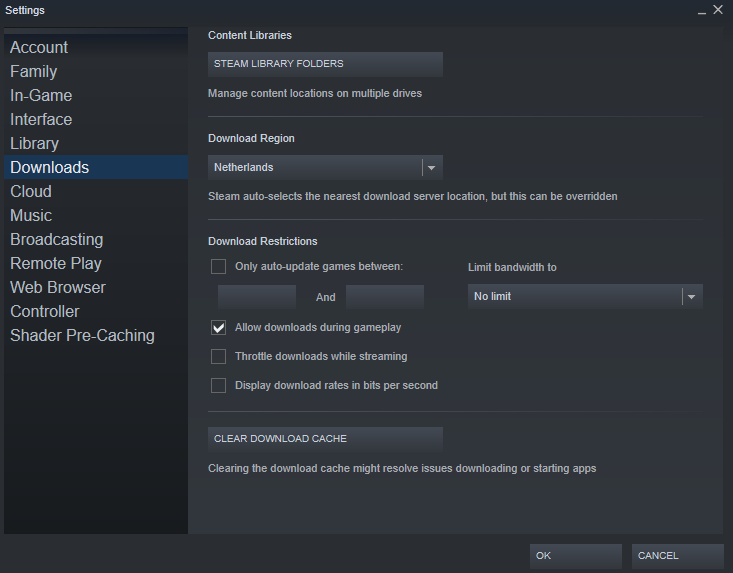The image size is (733, 573).
Task: Select the Downloads category
Action: (96, 167)
